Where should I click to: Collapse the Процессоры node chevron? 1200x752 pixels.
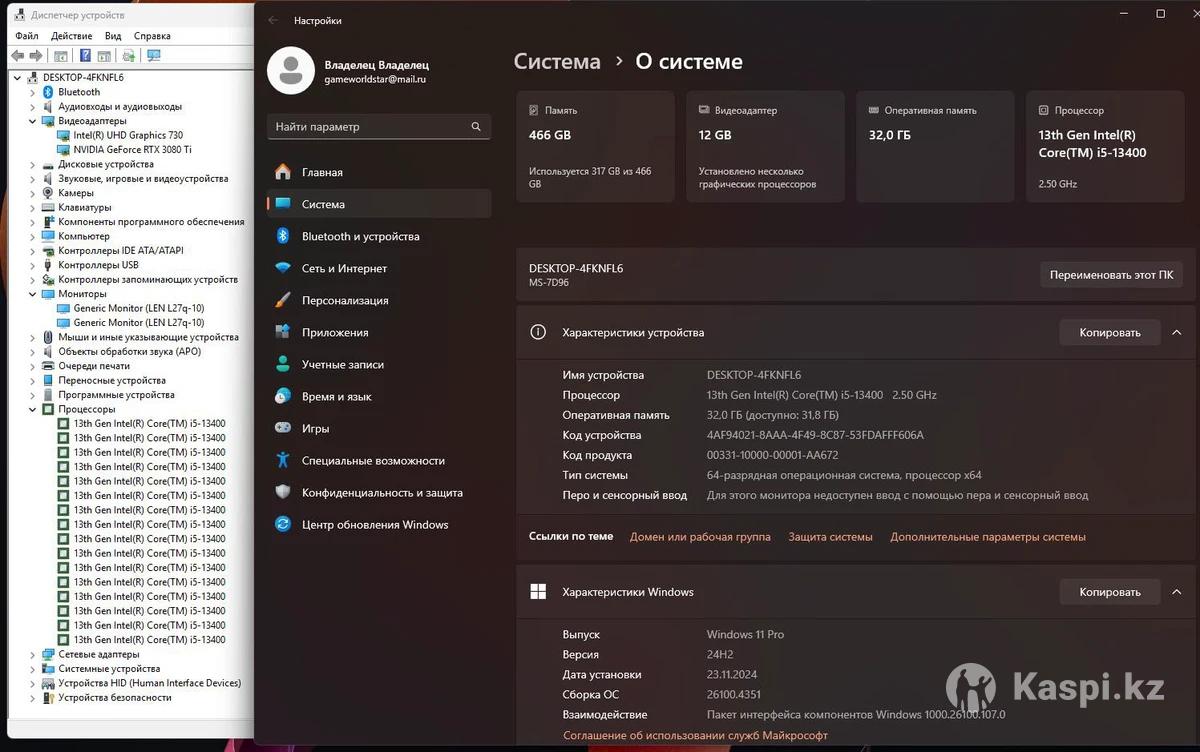coord(33,409)
